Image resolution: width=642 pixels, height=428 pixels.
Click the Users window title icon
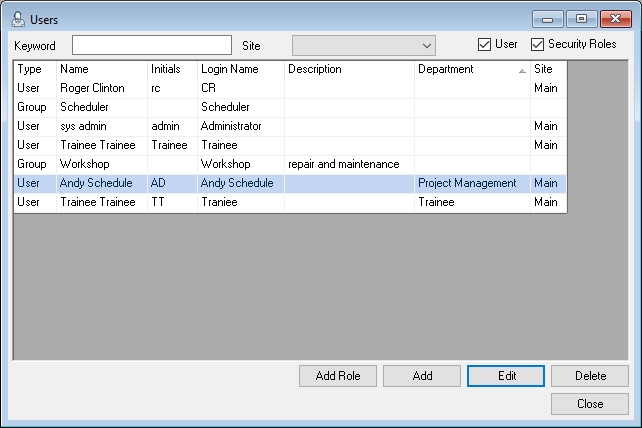pos(16,17)
